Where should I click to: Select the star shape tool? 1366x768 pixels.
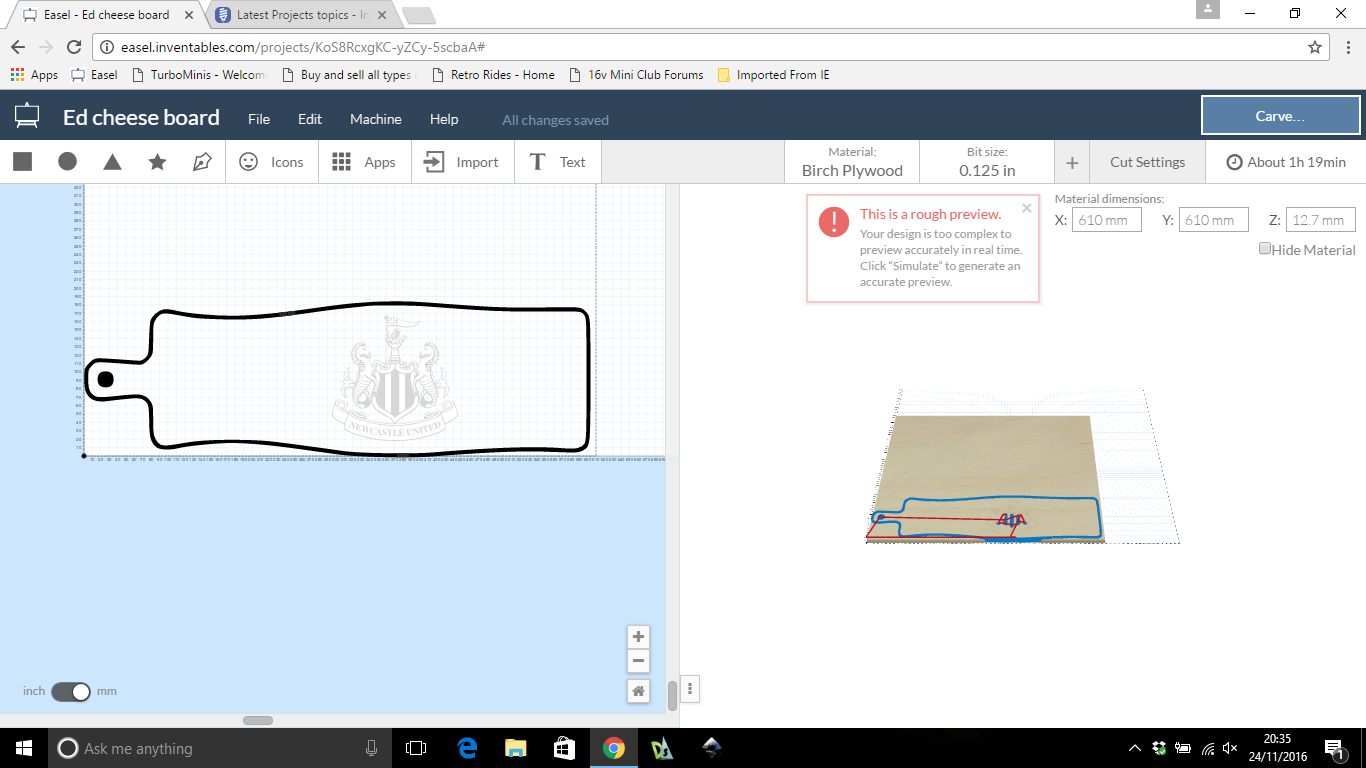click(157, 162)
